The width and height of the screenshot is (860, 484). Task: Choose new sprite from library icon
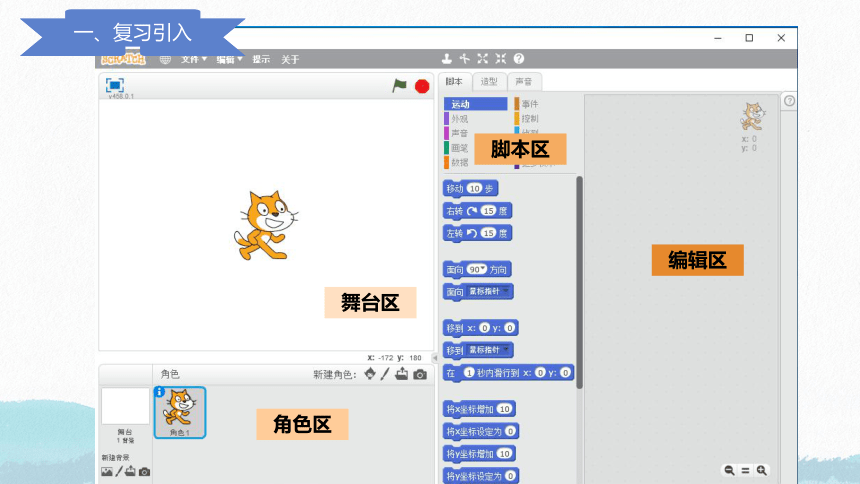[370, 374]
